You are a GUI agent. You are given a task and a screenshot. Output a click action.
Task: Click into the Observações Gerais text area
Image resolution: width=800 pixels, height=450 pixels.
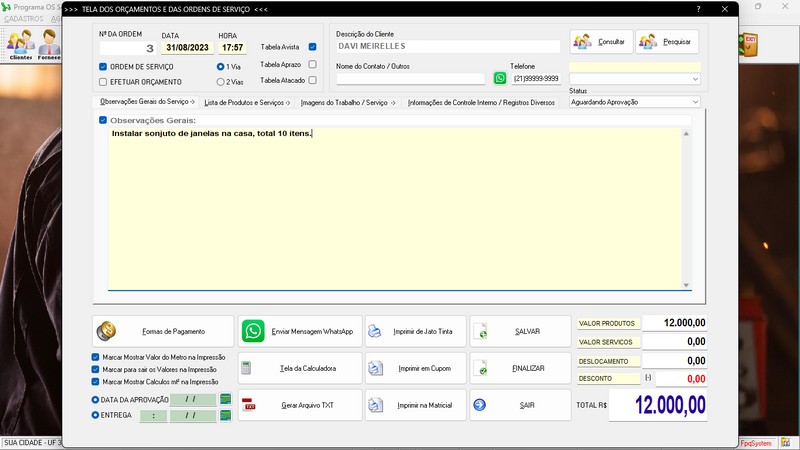395,209
